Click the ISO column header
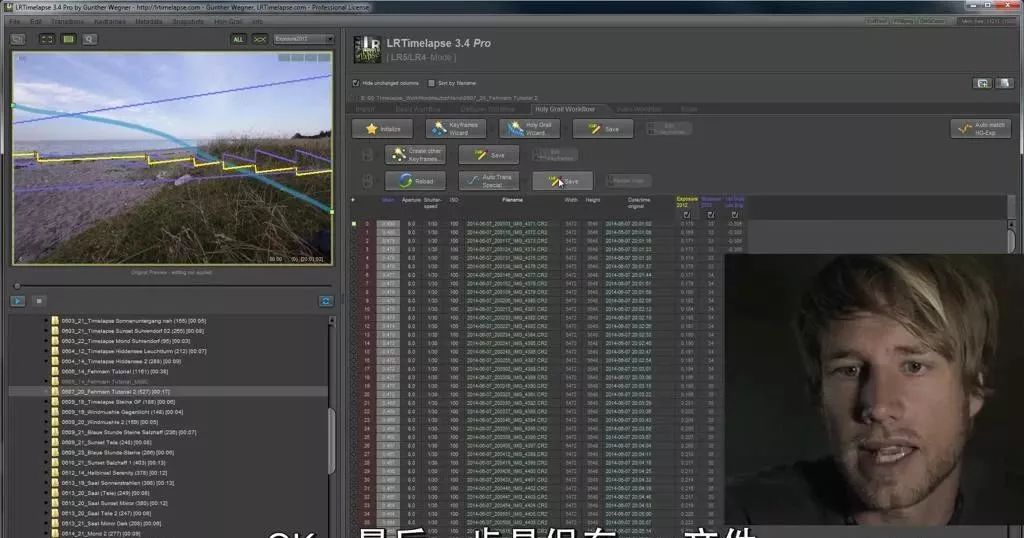 pyautogui.click(x=454, y=200)
